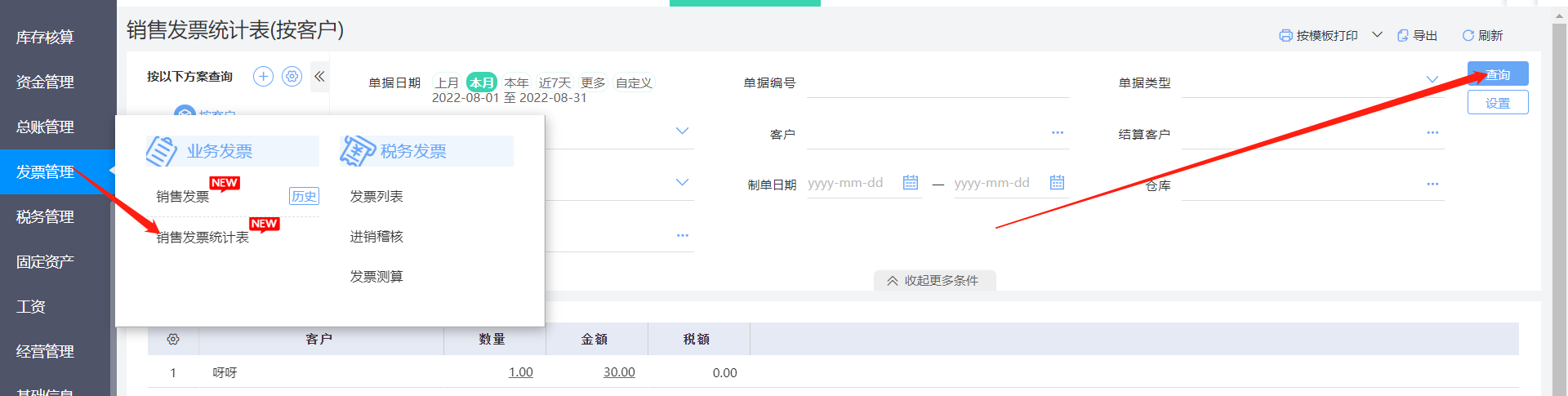Click the 仓库 field ellipsis lookup icon
Viewport: 1568px width, 396px height.
[1432, 185]
